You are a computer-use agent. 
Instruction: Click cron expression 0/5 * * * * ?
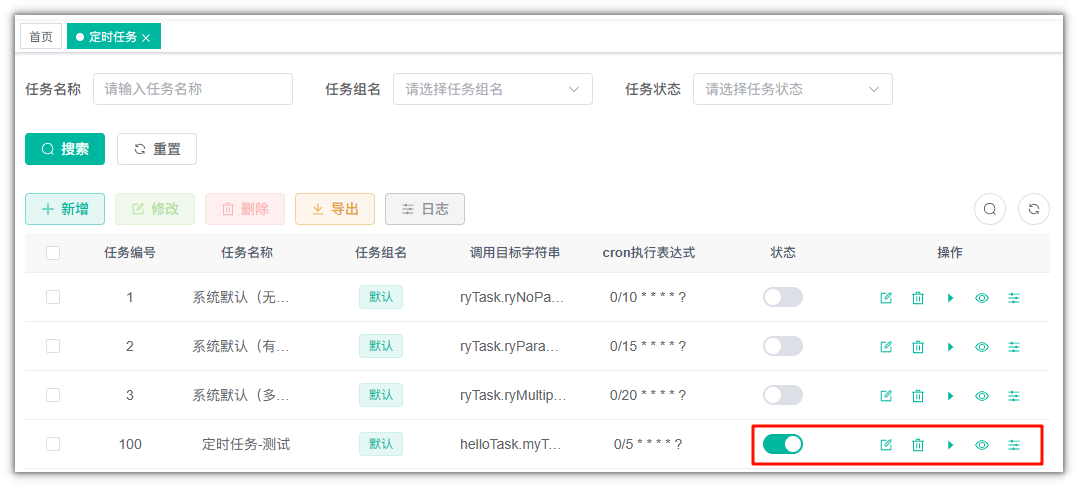click(x=648, y=444)
